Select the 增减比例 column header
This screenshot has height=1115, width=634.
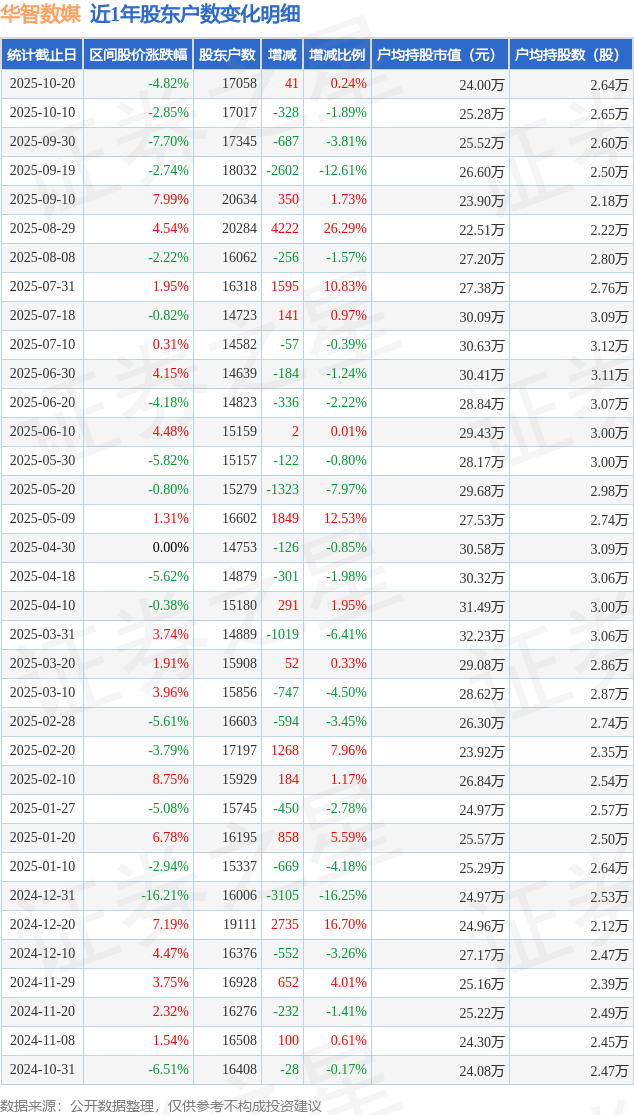(x=337, y=55)
